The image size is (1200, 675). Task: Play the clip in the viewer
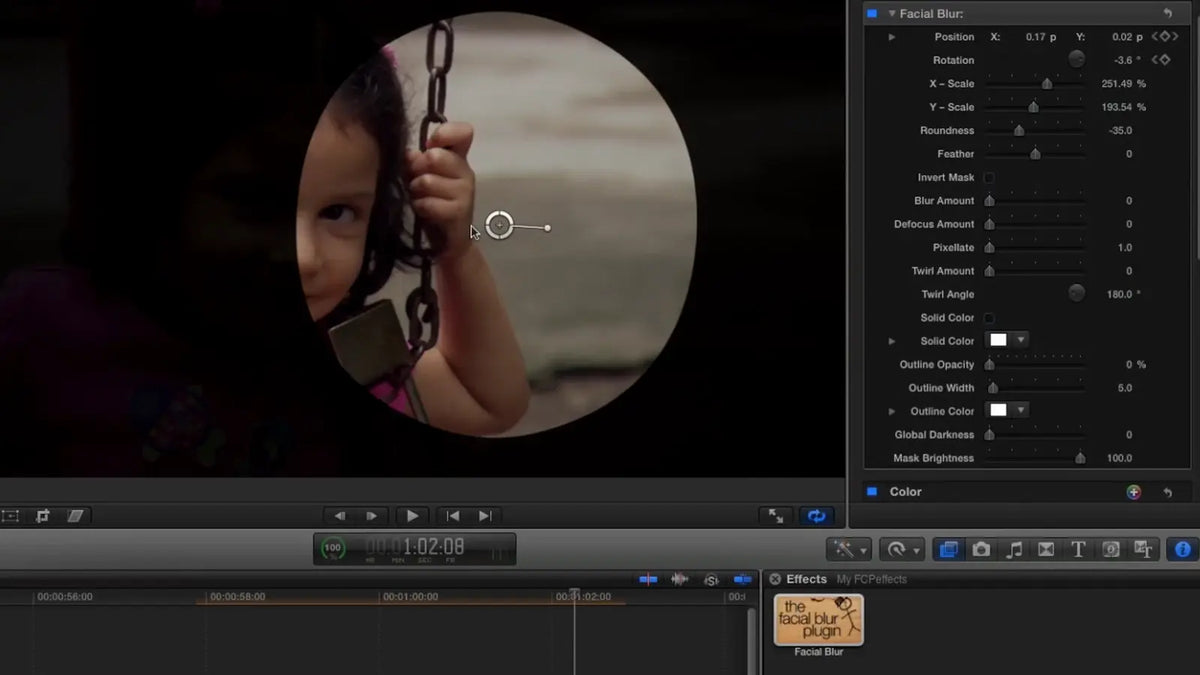click(x=412, y=516)
